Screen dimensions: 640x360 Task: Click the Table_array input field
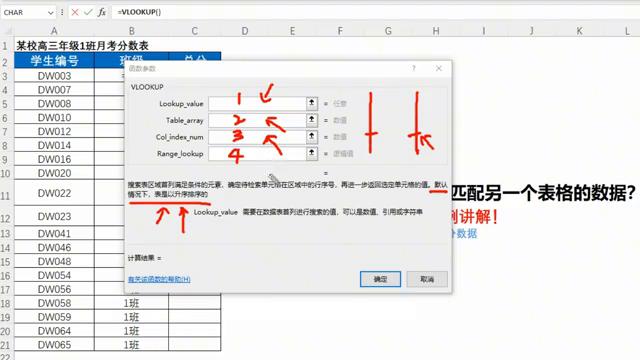coord(258,120)
